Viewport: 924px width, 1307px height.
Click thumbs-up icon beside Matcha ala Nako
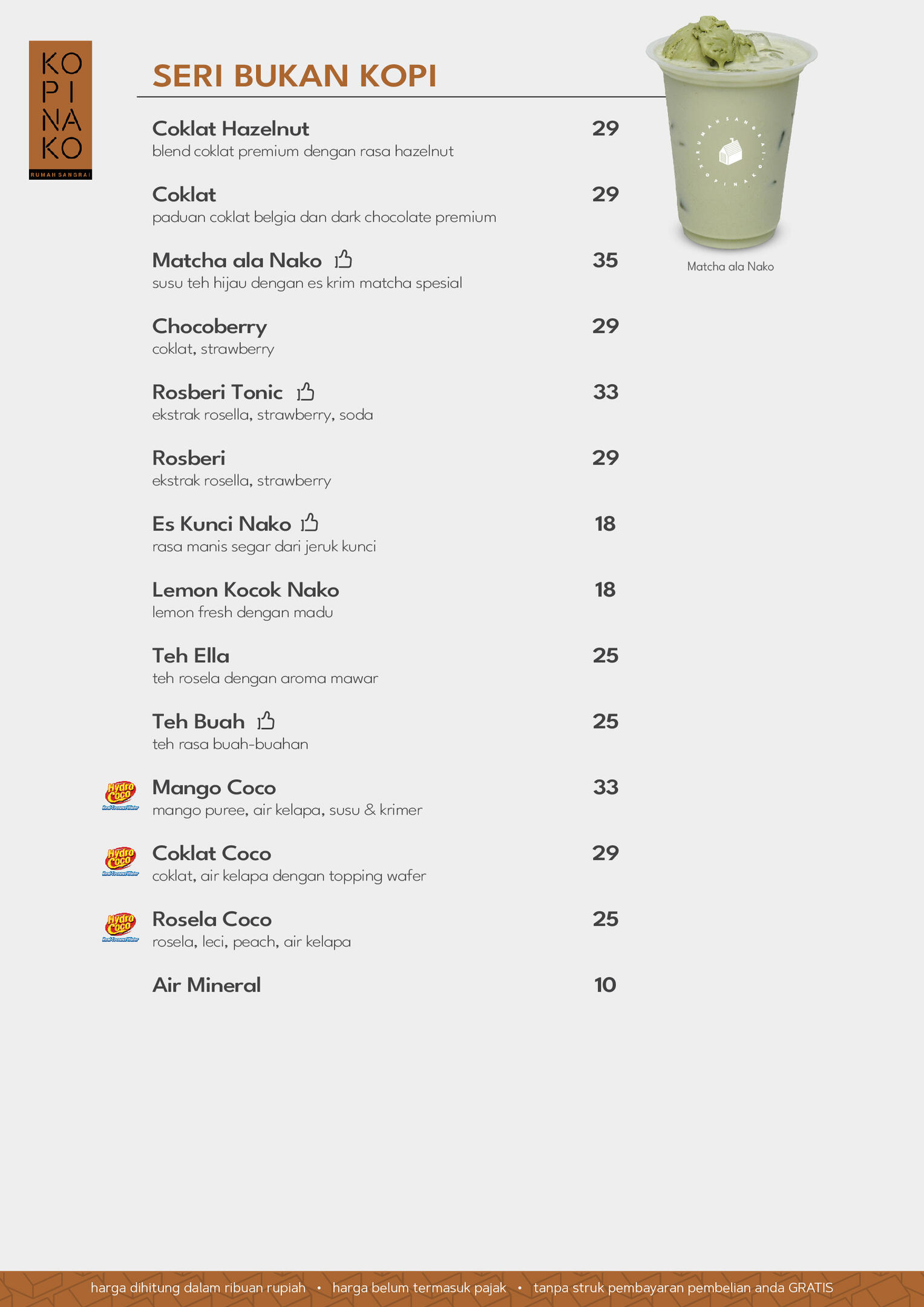pos(344,260)
